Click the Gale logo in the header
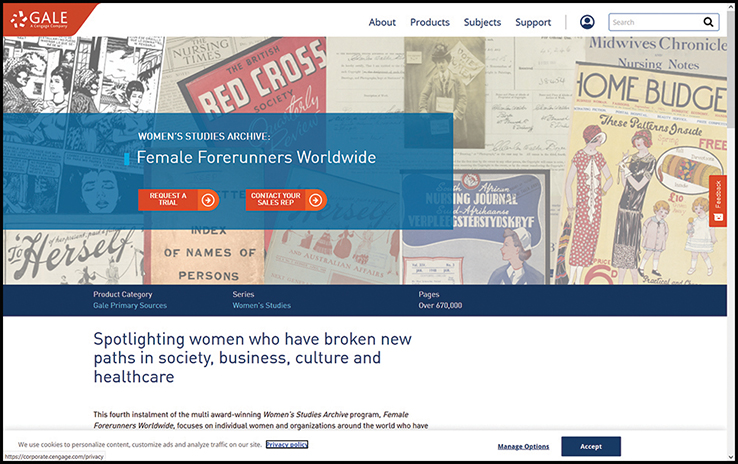The image size is (738, 464). (x=40, y=20)
